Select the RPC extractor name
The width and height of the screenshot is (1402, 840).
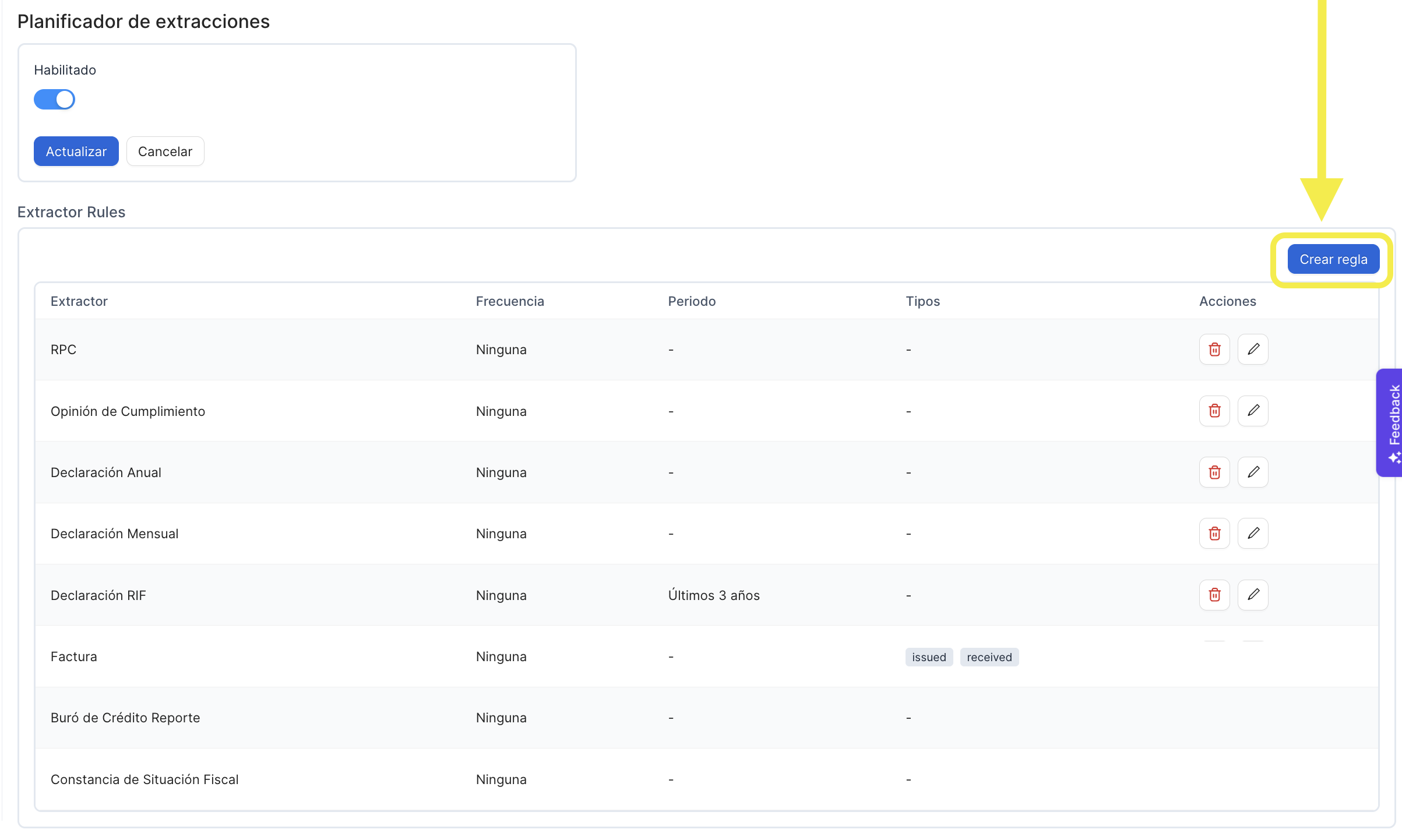pyautogui.click(x=64, y=350)
